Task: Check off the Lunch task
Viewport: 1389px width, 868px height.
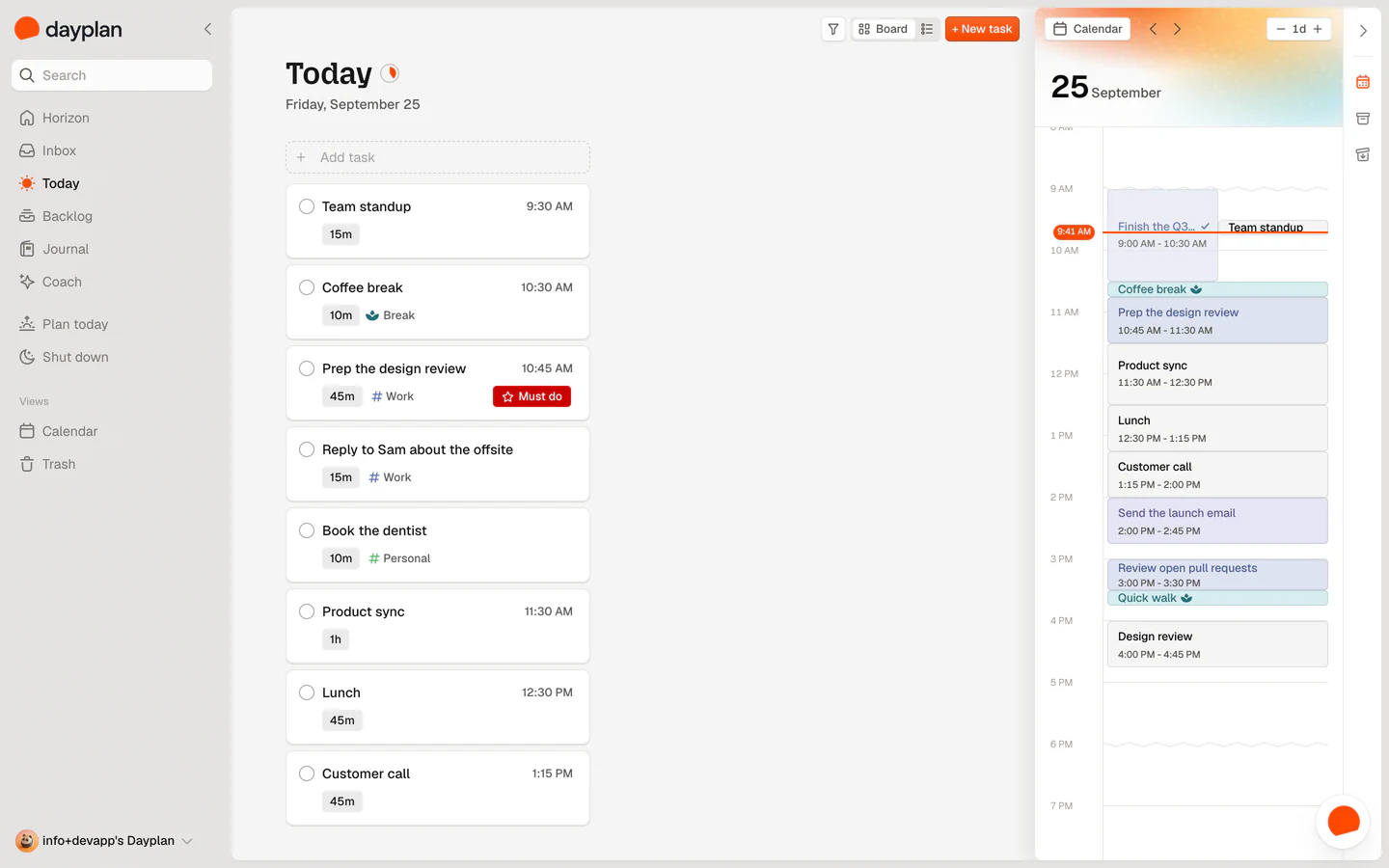Action: click(x=307, y=692)
